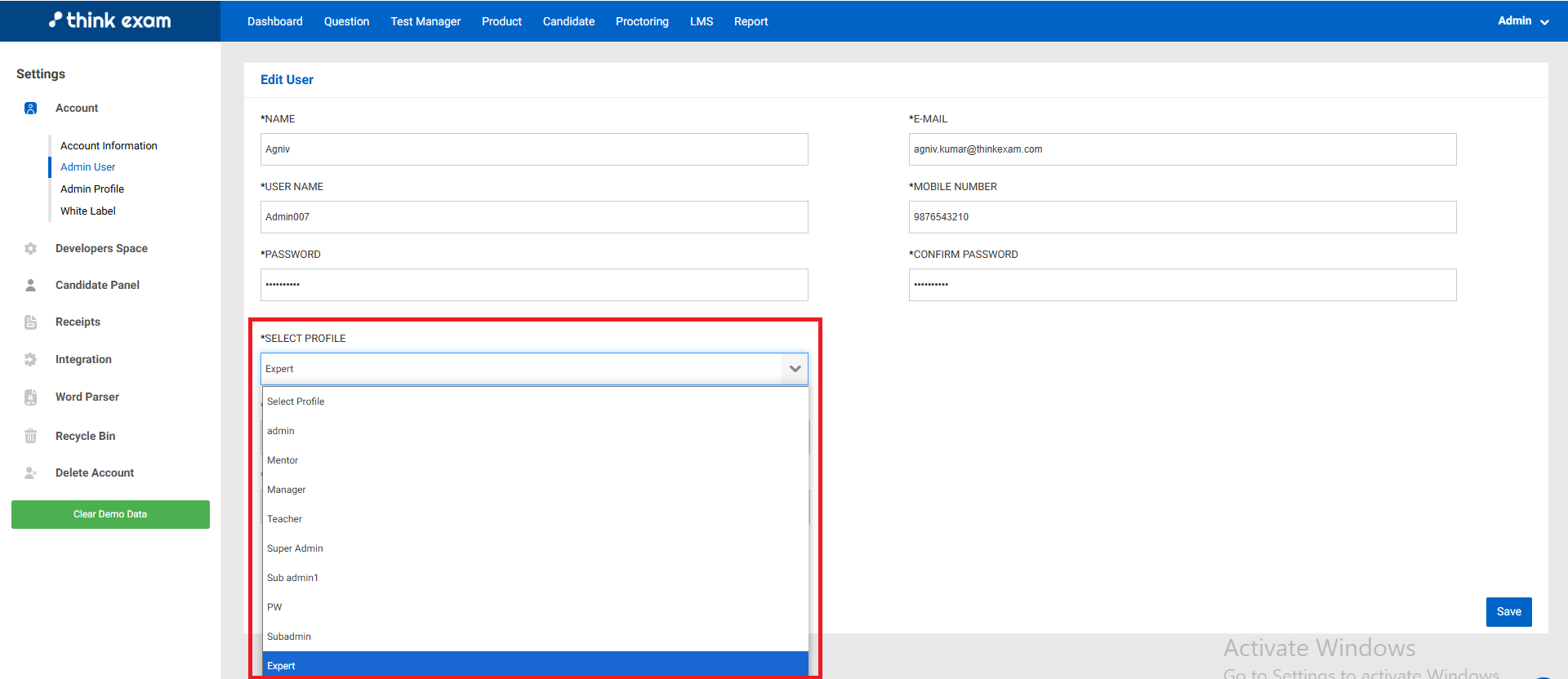The height and width of the screenshot is (679, 1568).
Task: Click the Word Parser file icon
Action: click(30, 397)
